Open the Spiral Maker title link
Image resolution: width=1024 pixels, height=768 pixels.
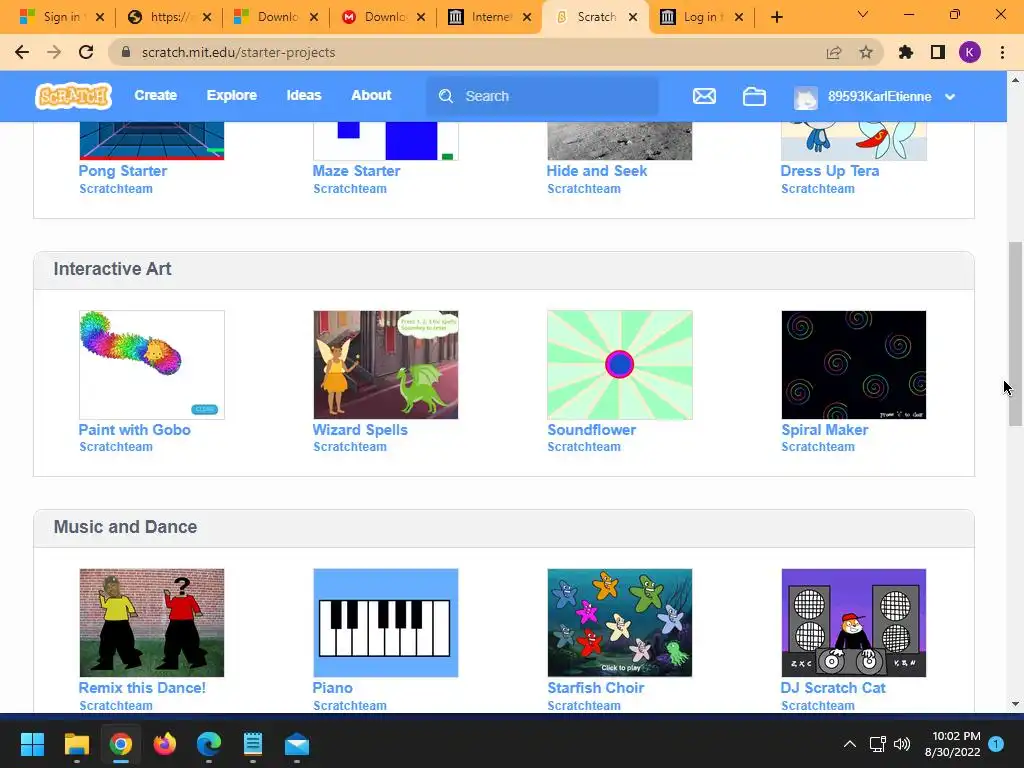point(825,430)
